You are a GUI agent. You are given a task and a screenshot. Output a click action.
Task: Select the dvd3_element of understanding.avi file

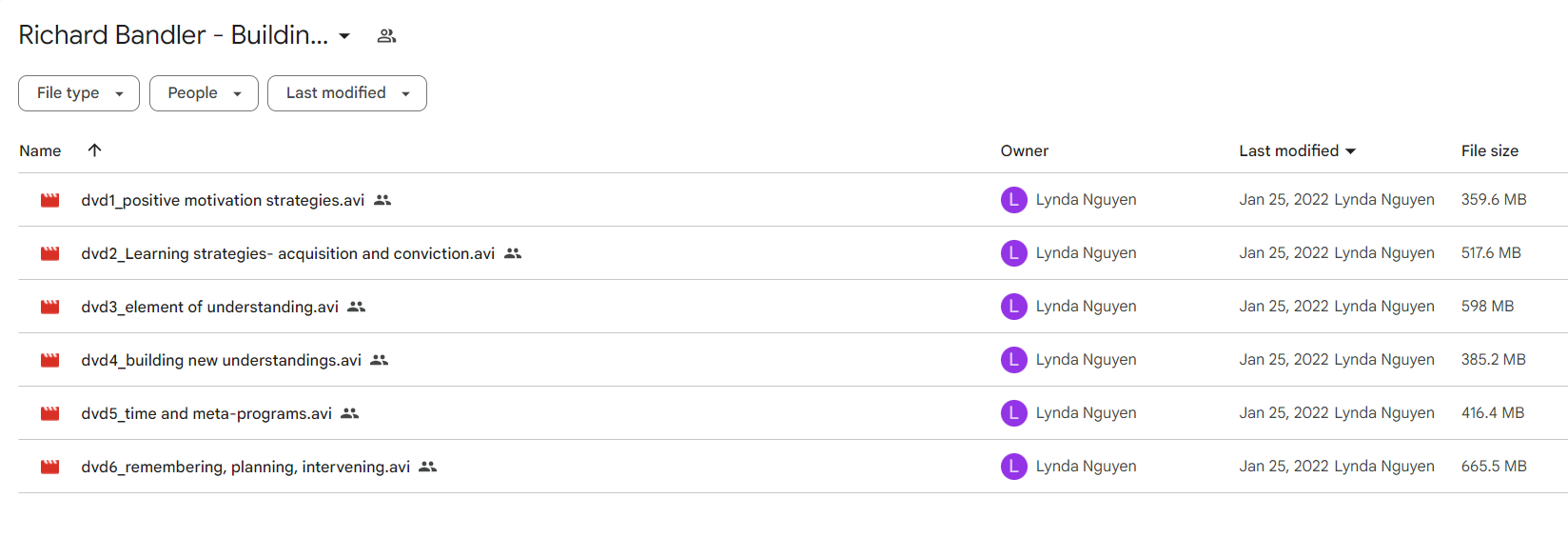click(209, 307)
